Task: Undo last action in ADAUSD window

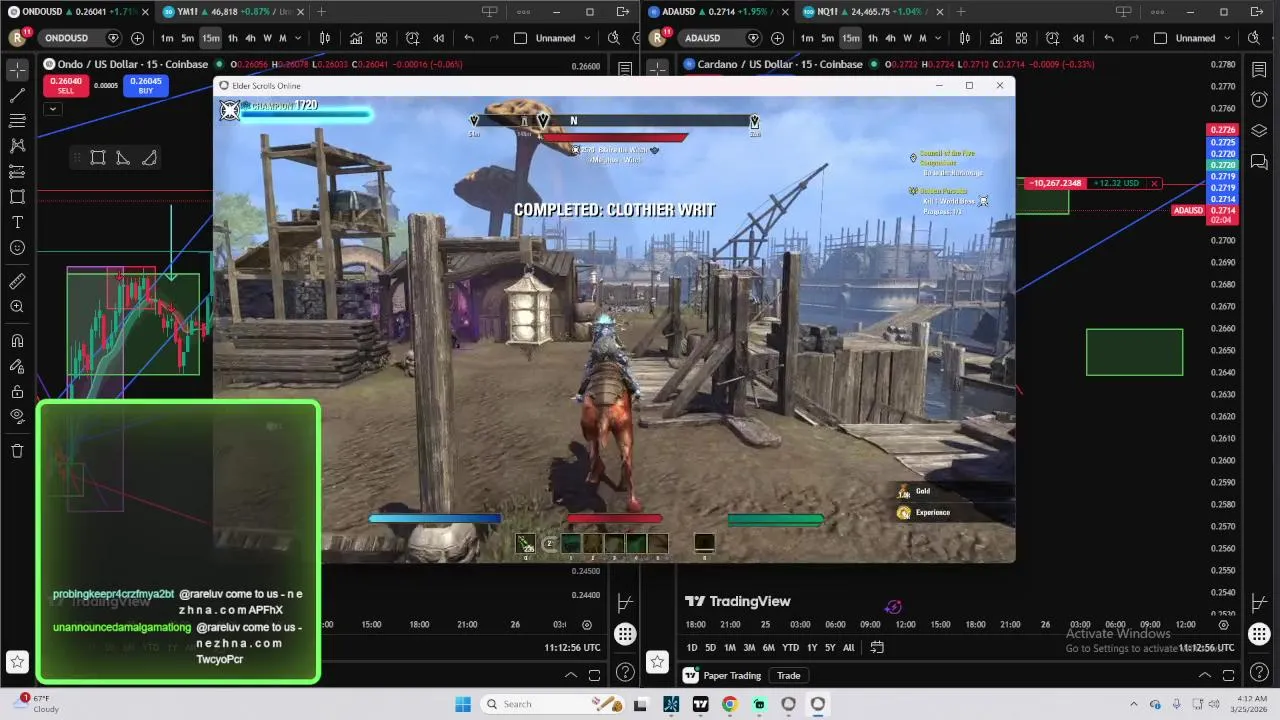Action: [x=1109, y=38]
